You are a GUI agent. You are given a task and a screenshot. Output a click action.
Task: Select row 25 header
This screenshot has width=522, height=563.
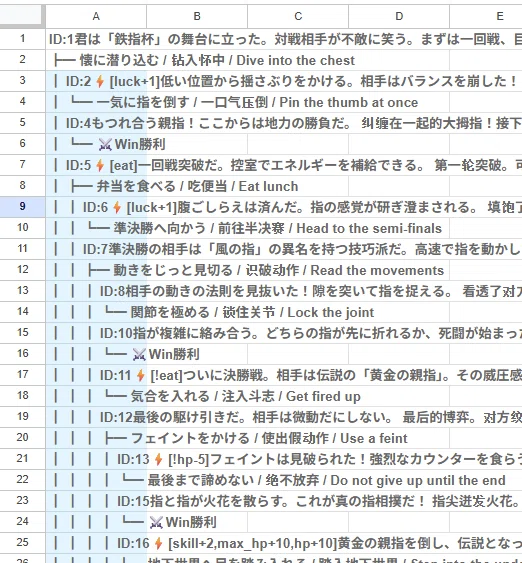coord(23,543)
